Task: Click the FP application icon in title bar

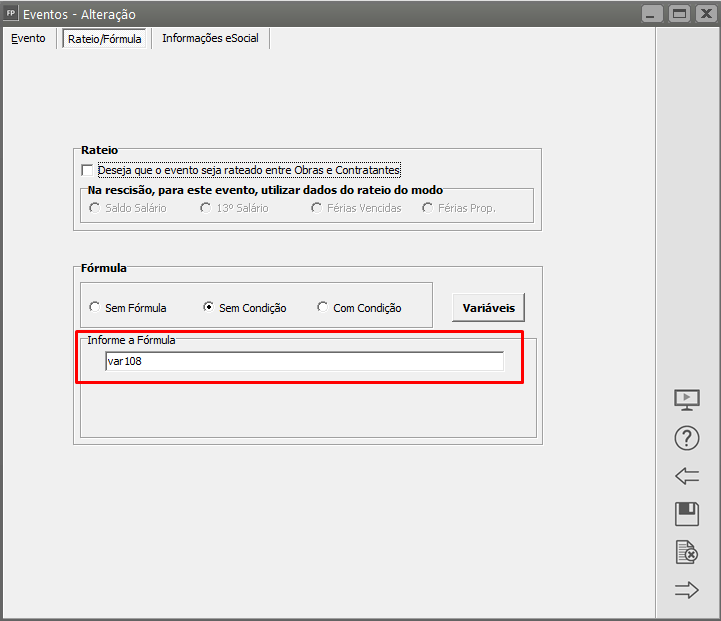Action: (x=11, y=14)
